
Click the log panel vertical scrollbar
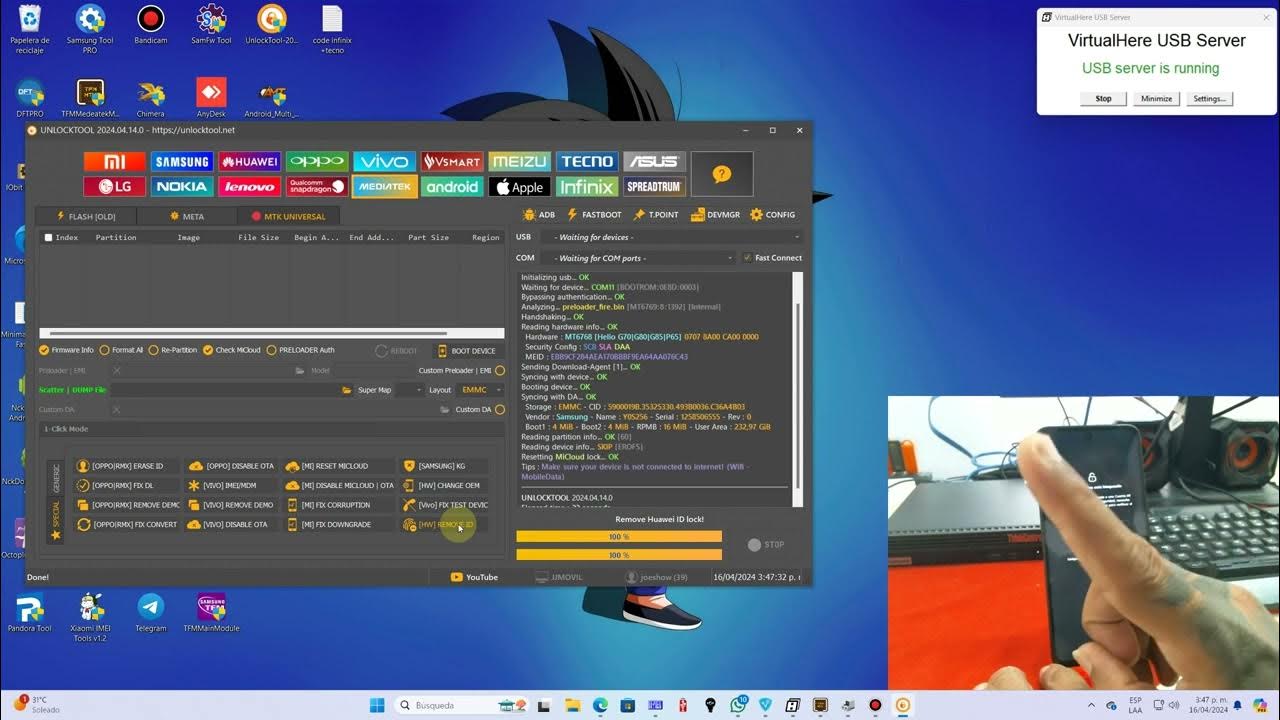[797, 390]
